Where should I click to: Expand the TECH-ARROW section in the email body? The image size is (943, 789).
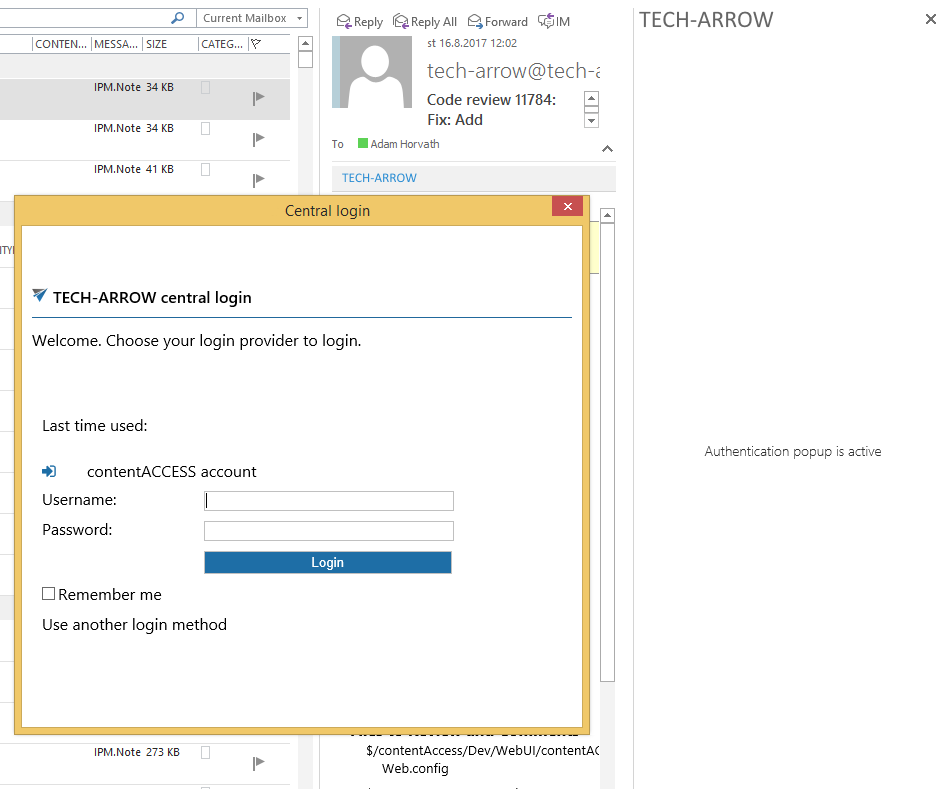[378, 178]
